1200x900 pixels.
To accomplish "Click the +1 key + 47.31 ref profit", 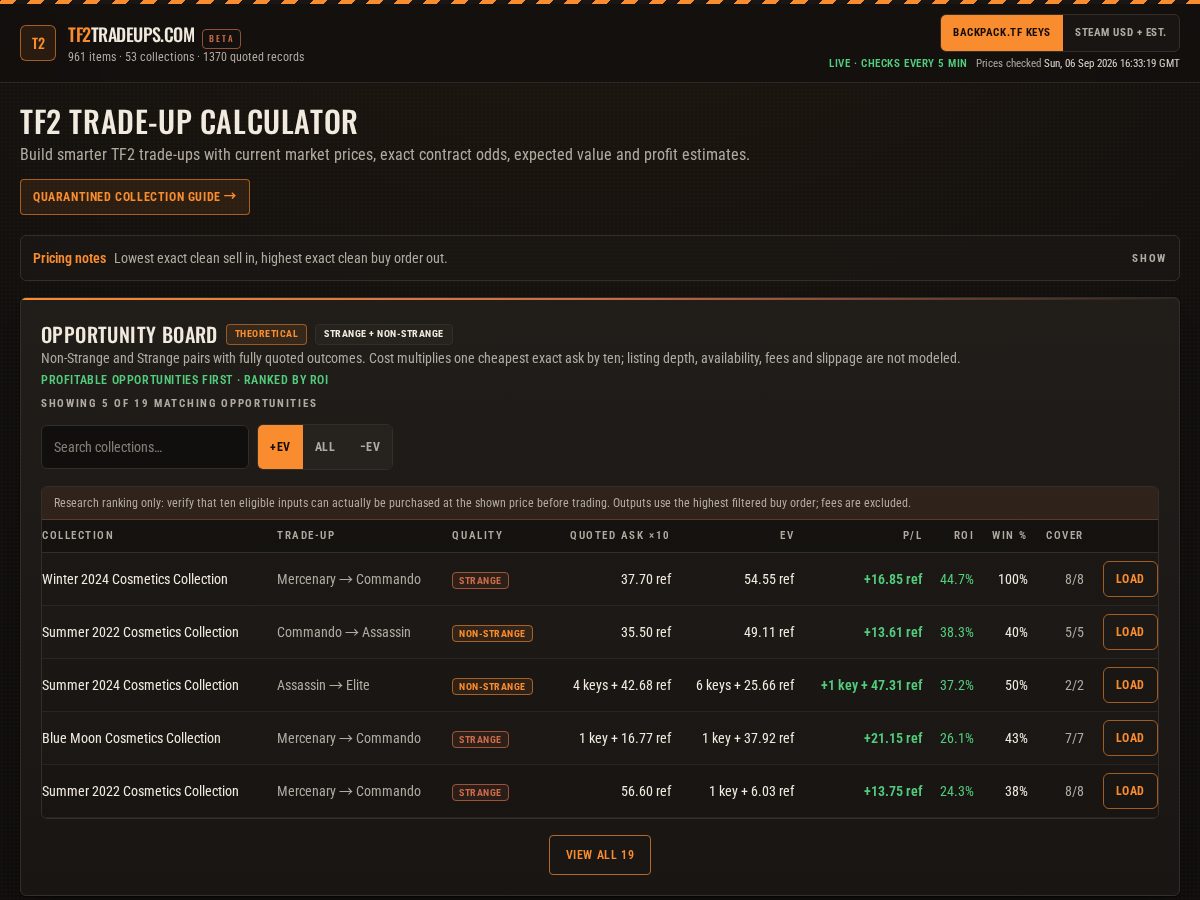I will [871, 685].
